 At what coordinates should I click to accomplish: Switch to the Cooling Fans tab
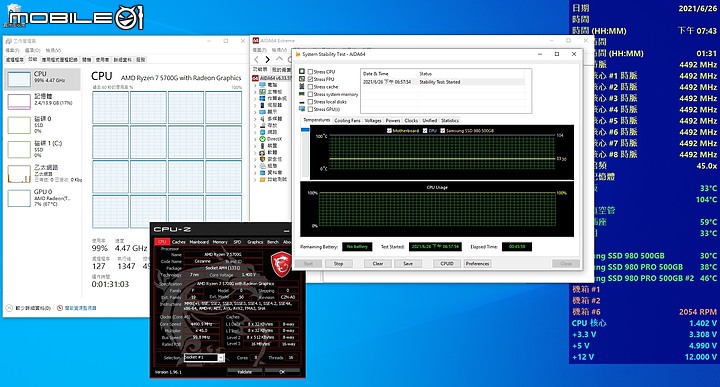(347, 120)
